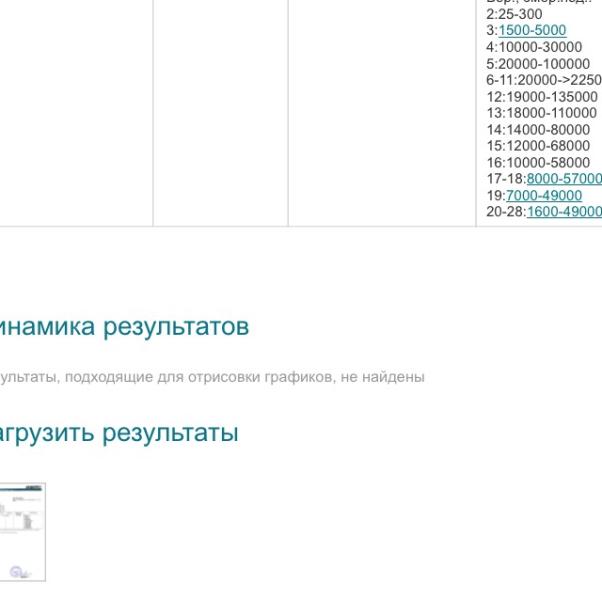This screenshot has height=600, width=602.
Task: Select the row starting '6-11:20000'
Action: click(544, 80)
